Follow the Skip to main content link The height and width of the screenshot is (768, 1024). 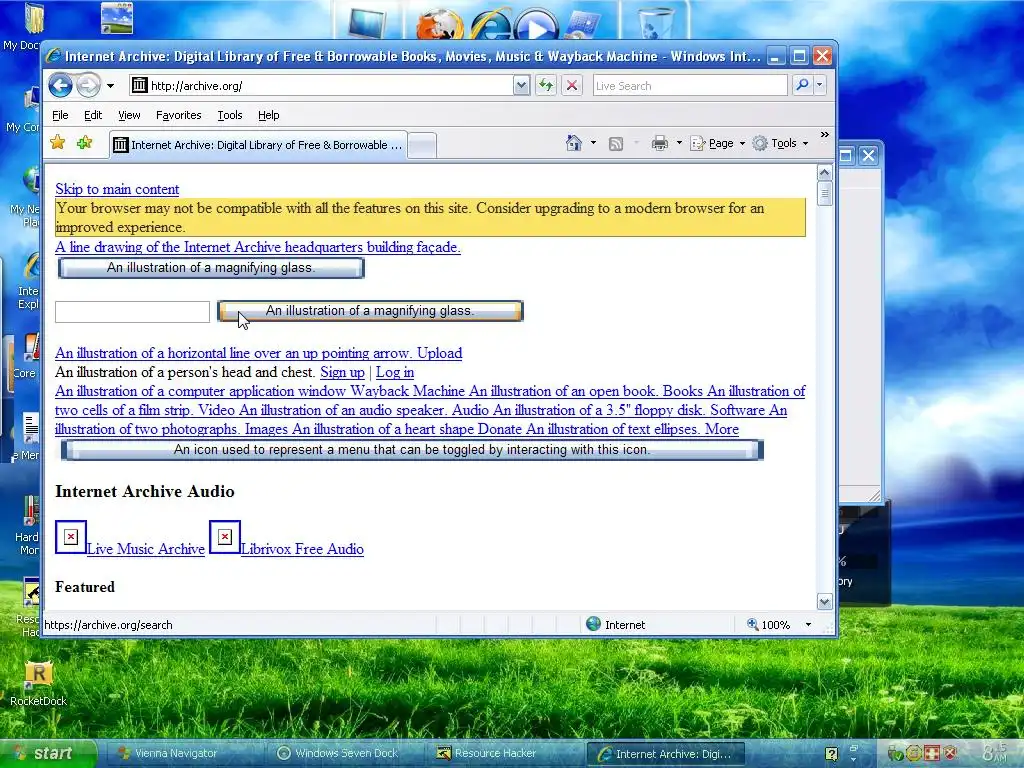(x=117, y=189)
